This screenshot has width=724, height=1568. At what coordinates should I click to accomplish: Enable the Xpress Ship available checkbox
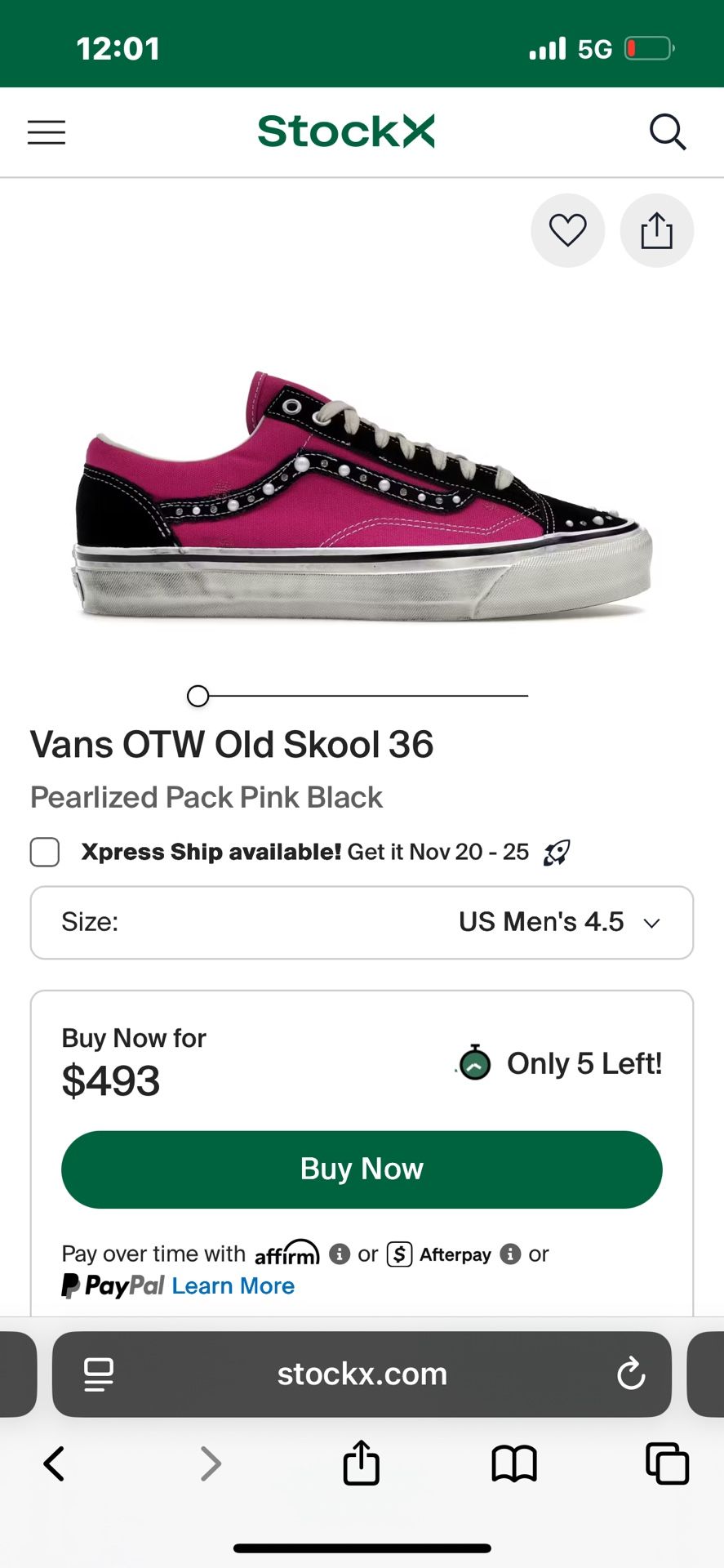pos(44,852)
